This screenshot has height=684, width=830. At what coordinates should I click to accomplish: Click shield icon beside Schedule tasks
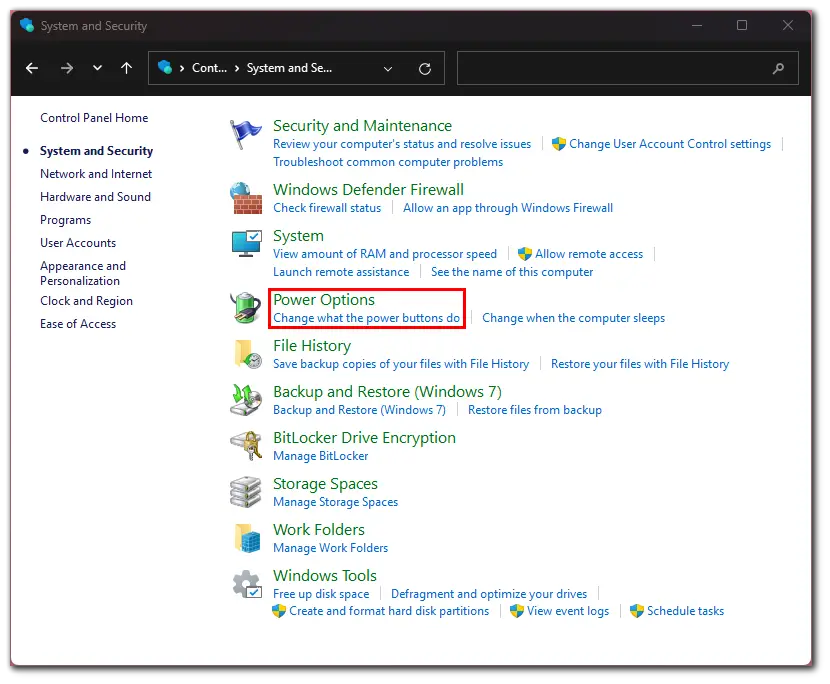point(637,611)
